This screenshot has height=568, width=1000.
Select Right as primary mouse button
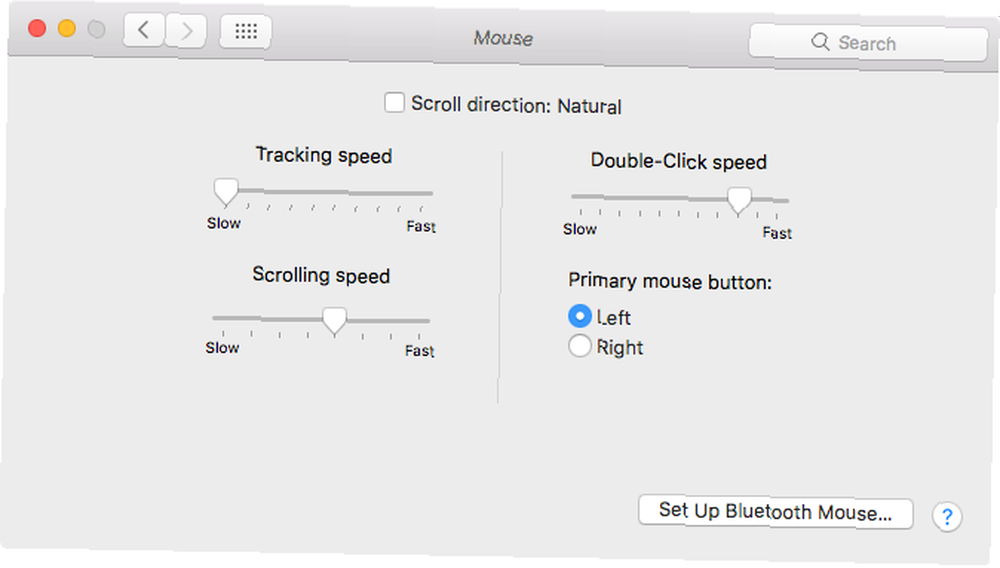580,346
